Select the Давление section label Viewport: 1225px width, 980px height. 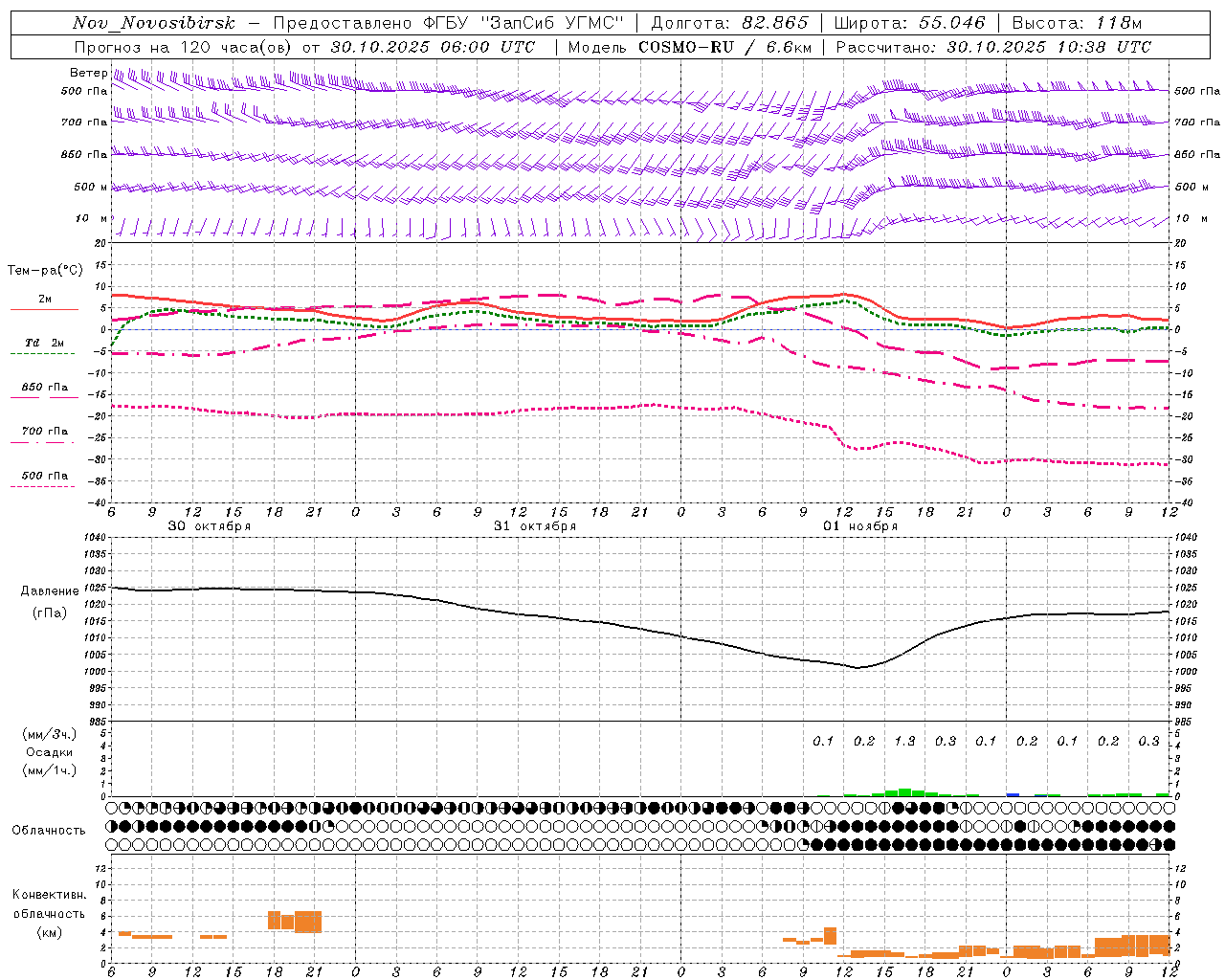point(50,591)
